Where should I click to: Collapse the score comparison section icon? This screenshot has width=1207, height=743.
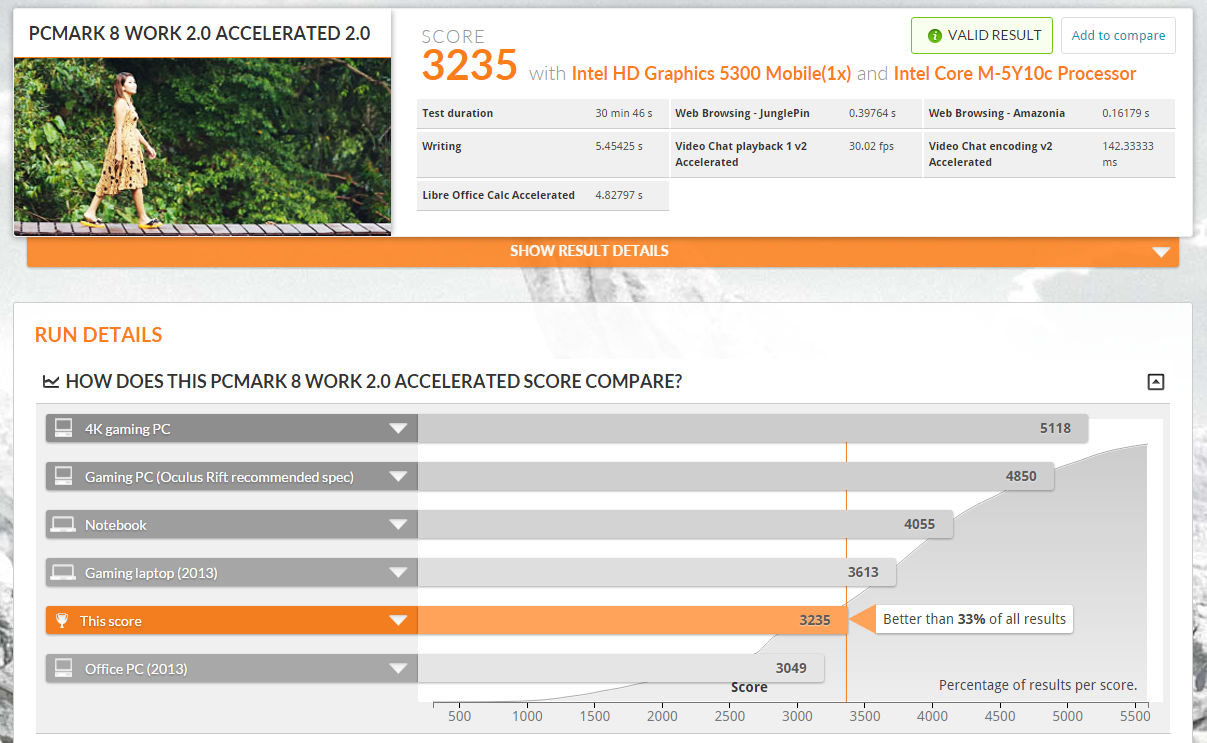point(1156,381)
